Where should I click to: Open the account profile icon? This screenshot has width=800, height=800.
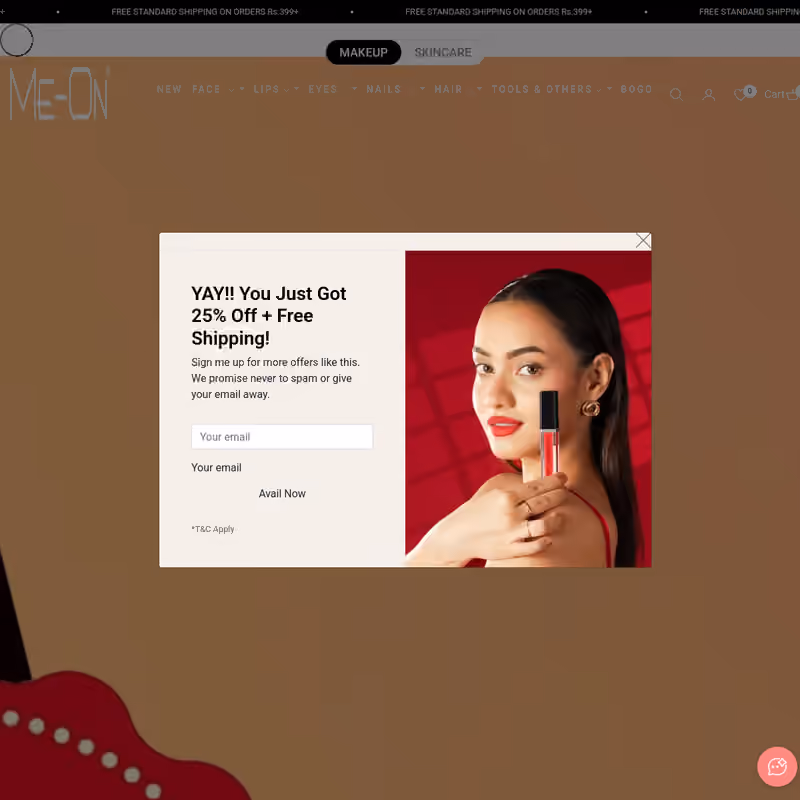tap(708, 94)
